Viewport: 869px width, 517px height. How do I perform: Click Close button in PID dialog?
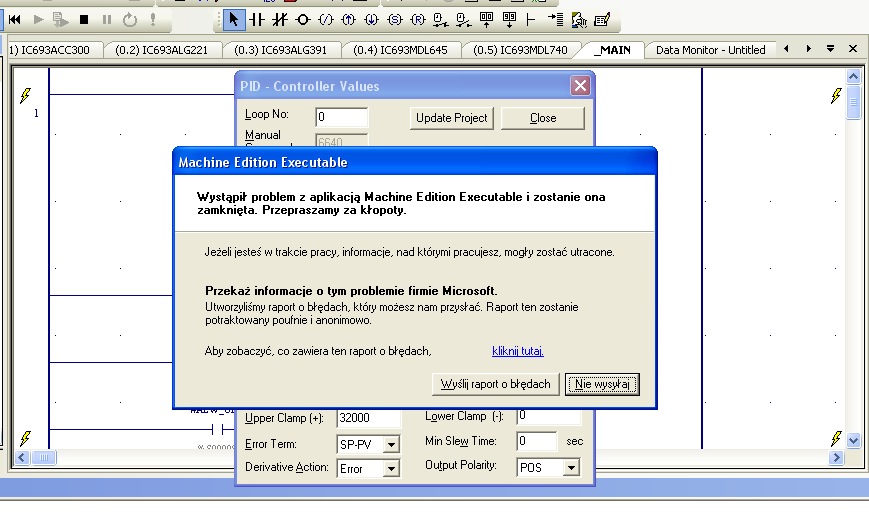(543, 118)
